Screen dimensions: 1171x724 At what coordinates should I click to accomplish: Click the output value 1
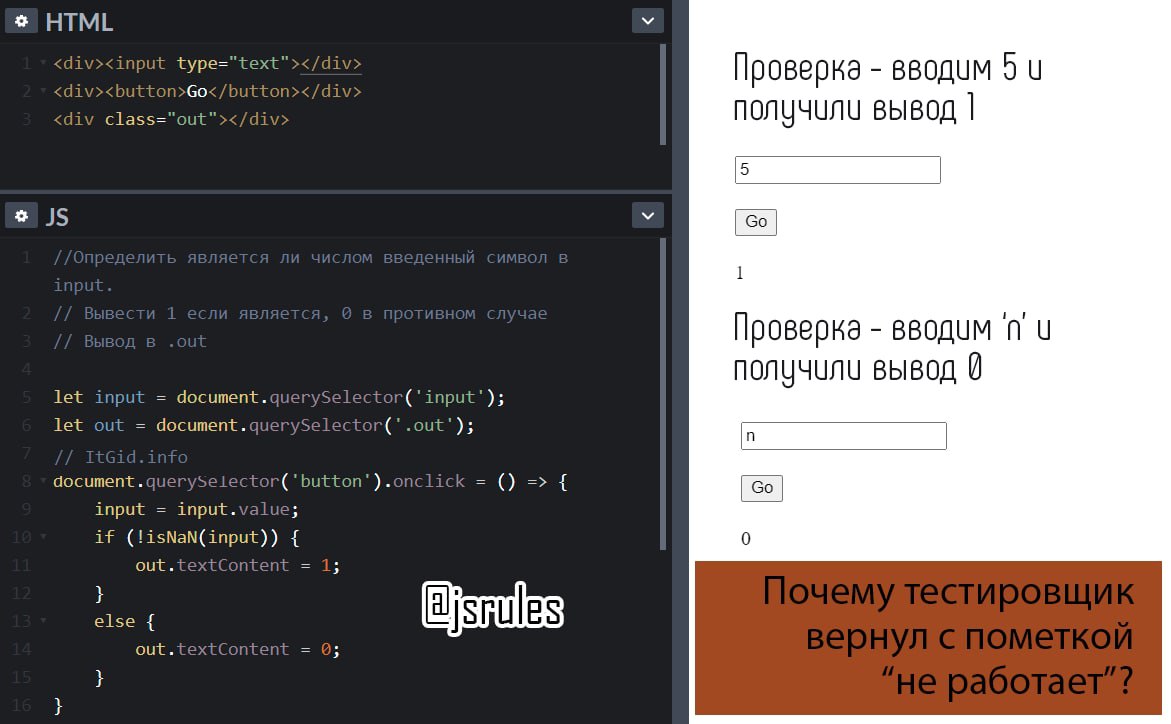pyautogui.click(x=739, y=273)
